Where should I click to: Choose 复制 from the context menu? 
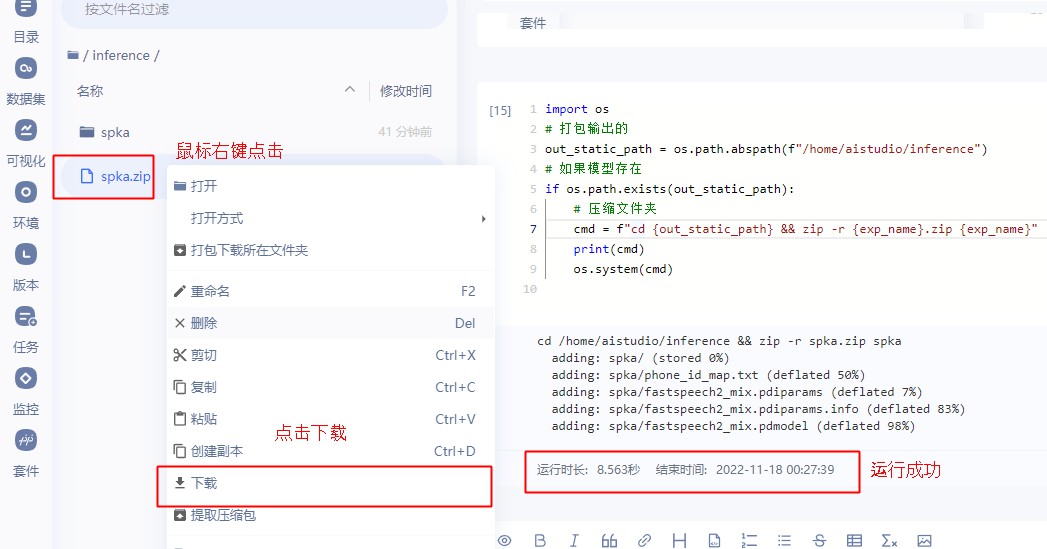point(331,387)
